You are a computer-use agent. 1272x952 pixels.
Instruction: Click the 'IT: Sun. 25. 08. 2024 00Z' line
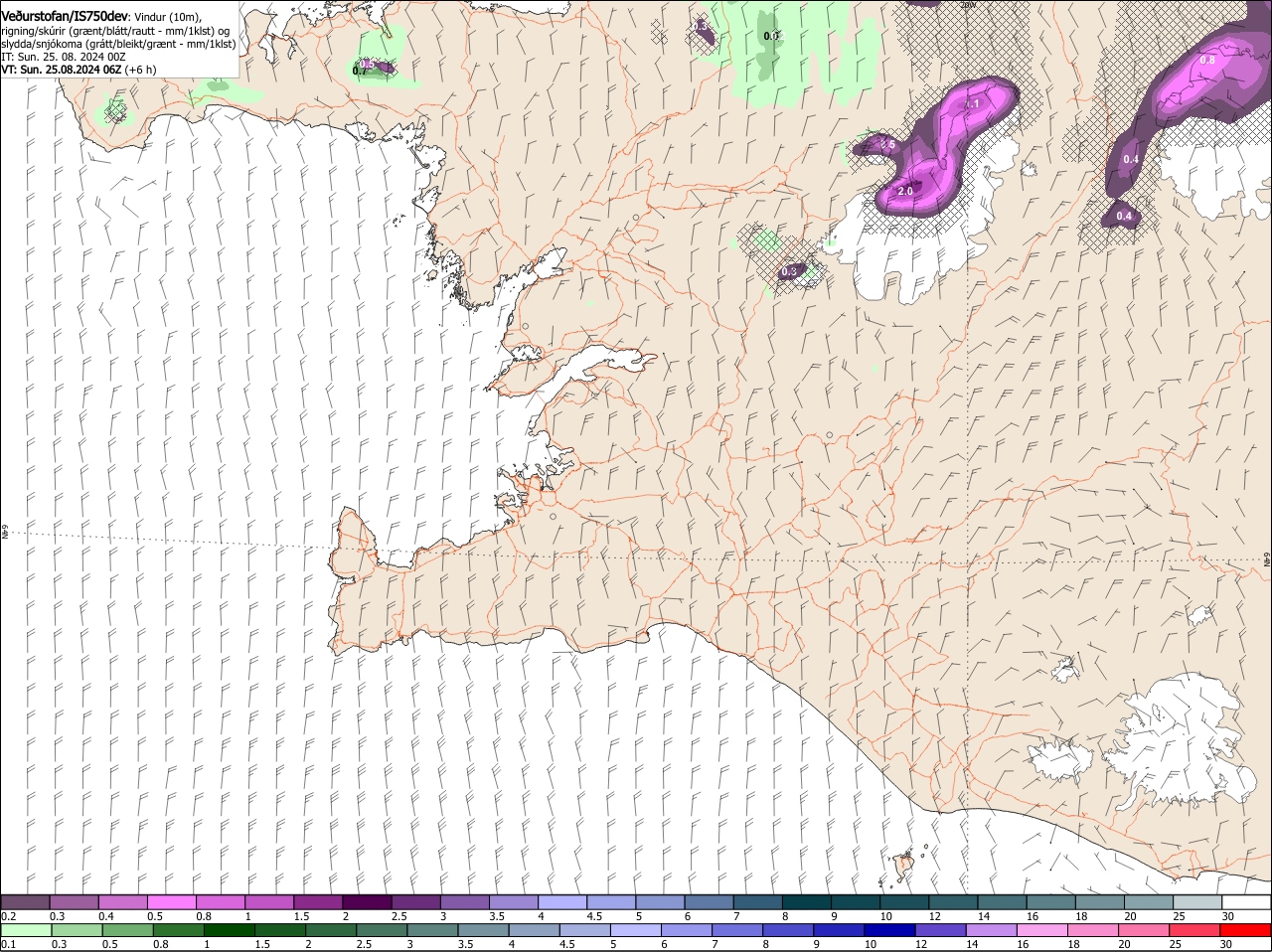64,57
